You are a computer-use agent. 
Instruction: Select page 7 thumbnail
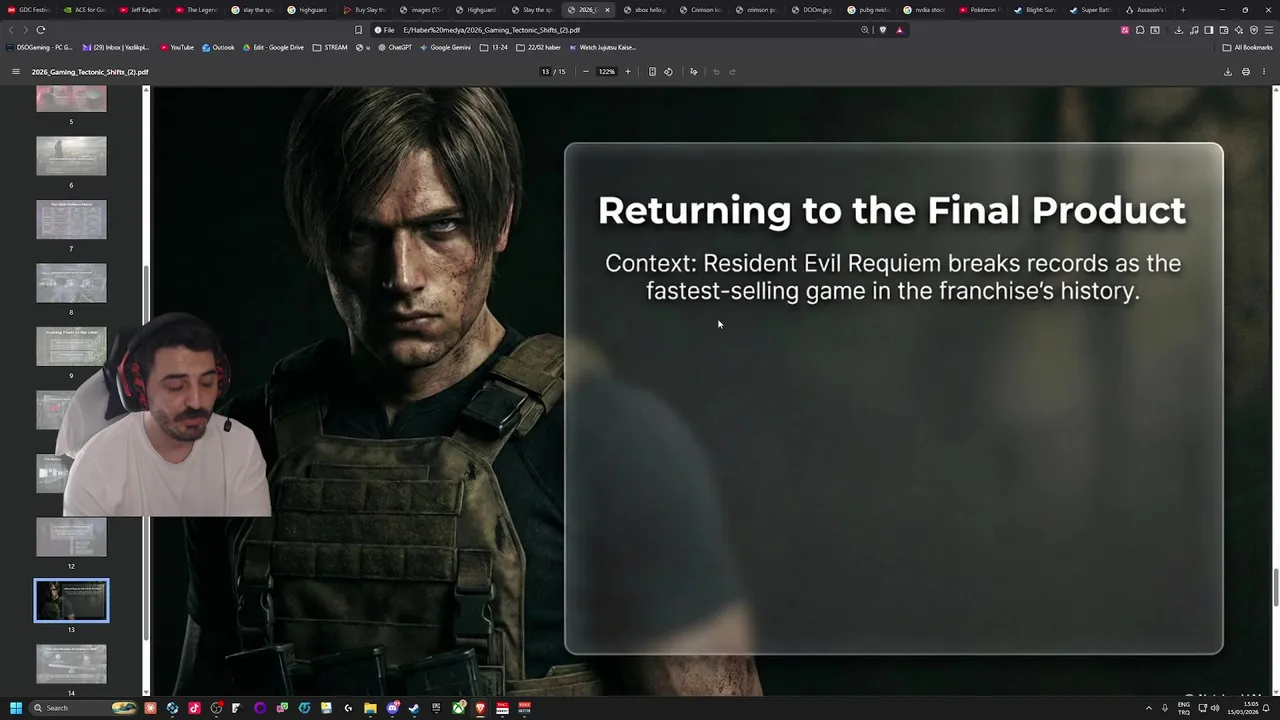tap(71, 220)
